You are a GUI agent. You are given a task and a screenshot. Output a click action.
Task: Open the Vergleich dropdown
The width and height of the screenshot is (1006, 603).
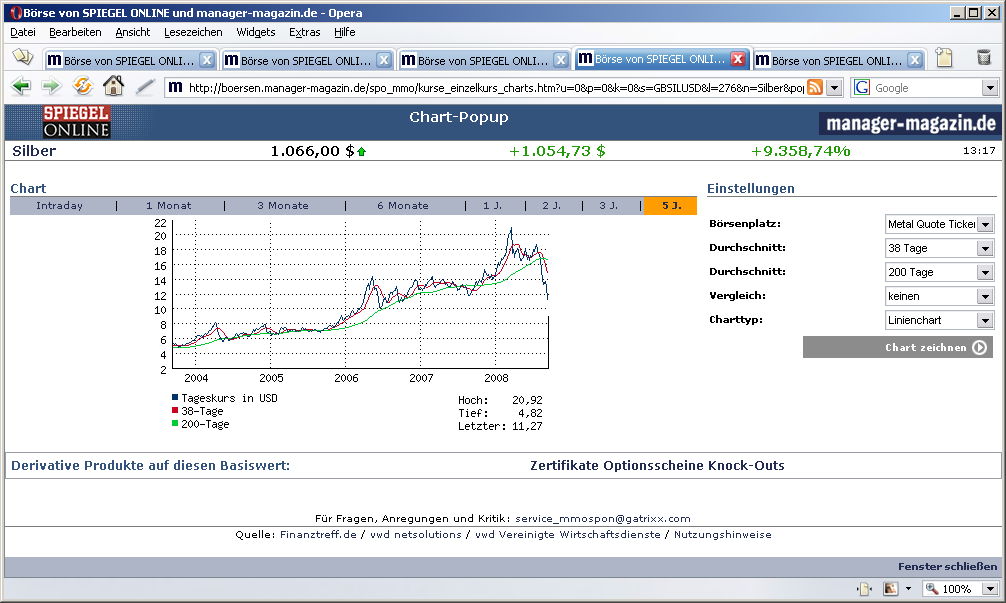click(985, 297)
